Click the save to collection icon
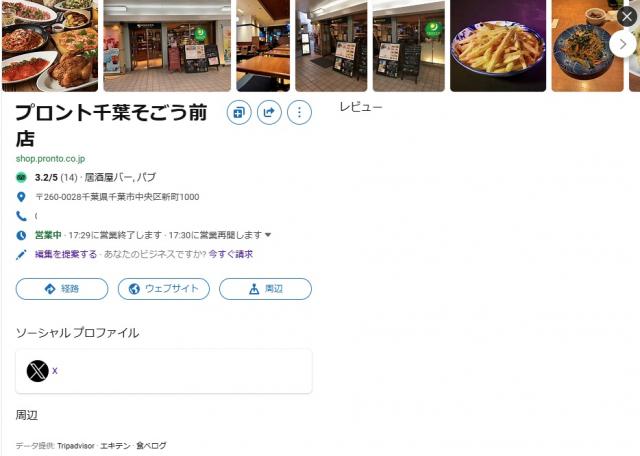This screenshot has width=640, height=456. click(x=239, y=112)
